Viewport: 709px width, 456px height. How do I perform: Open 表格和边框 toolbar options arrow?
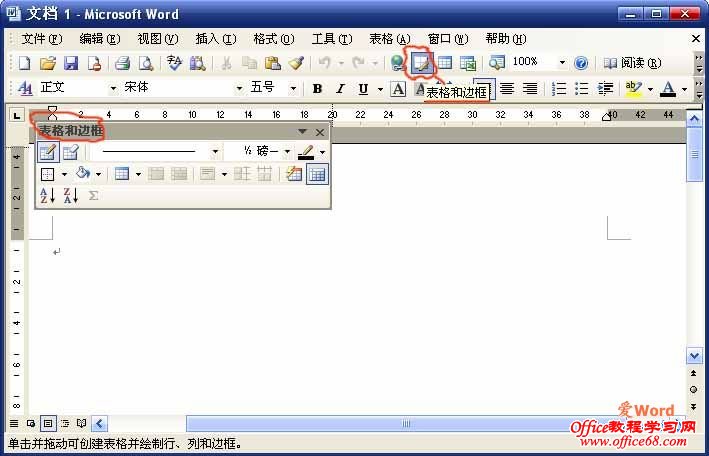click(x=302, y=132)
